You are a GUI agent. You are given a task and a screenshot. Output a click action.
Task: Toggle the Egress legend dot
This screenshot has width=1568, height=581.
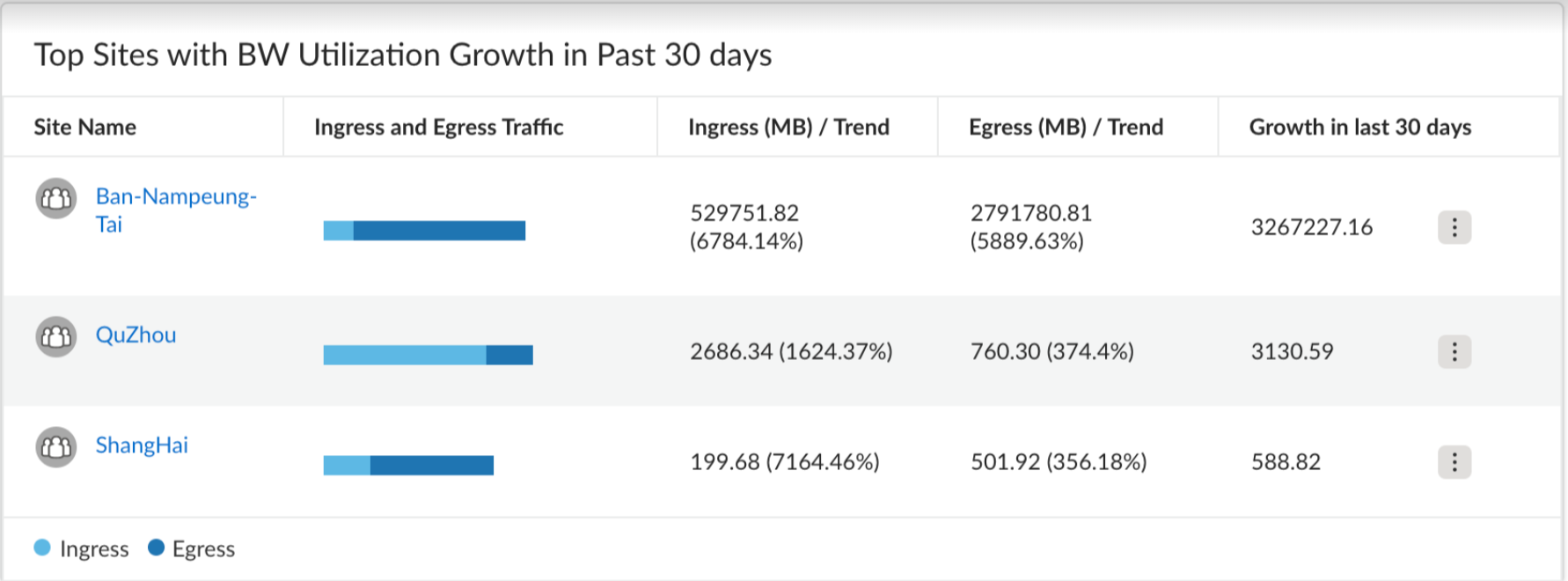pyautogui.click(x=157, y=548)
